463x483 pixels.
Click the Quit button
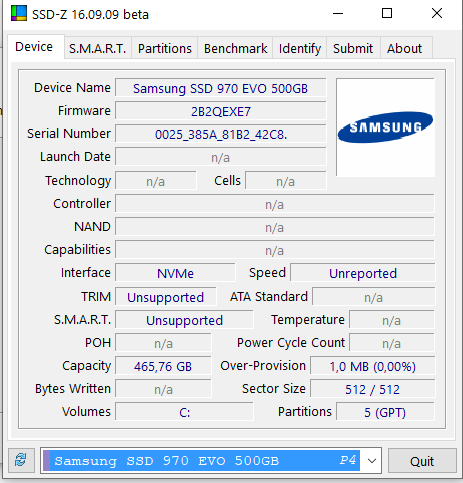(422, 461)
